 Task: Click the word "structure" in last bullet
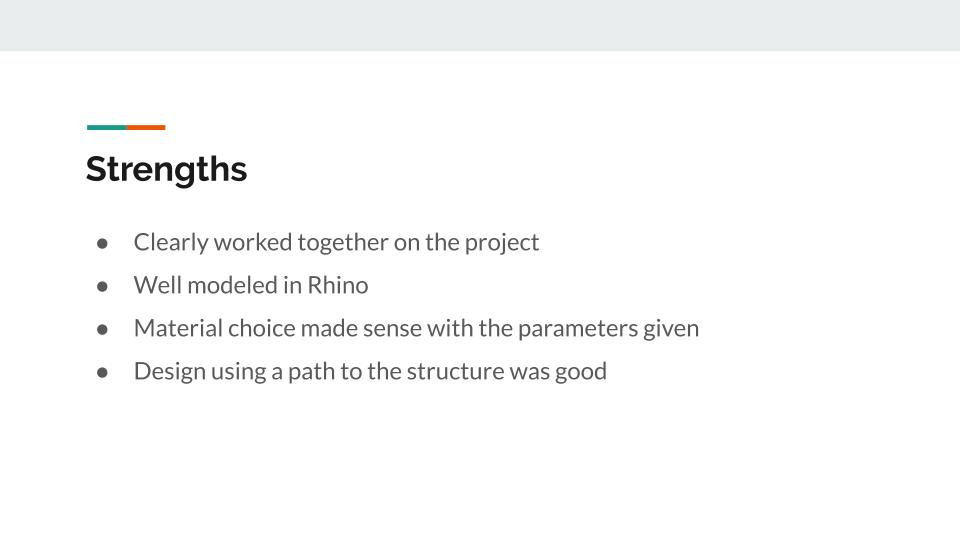(x=456, y=371)
